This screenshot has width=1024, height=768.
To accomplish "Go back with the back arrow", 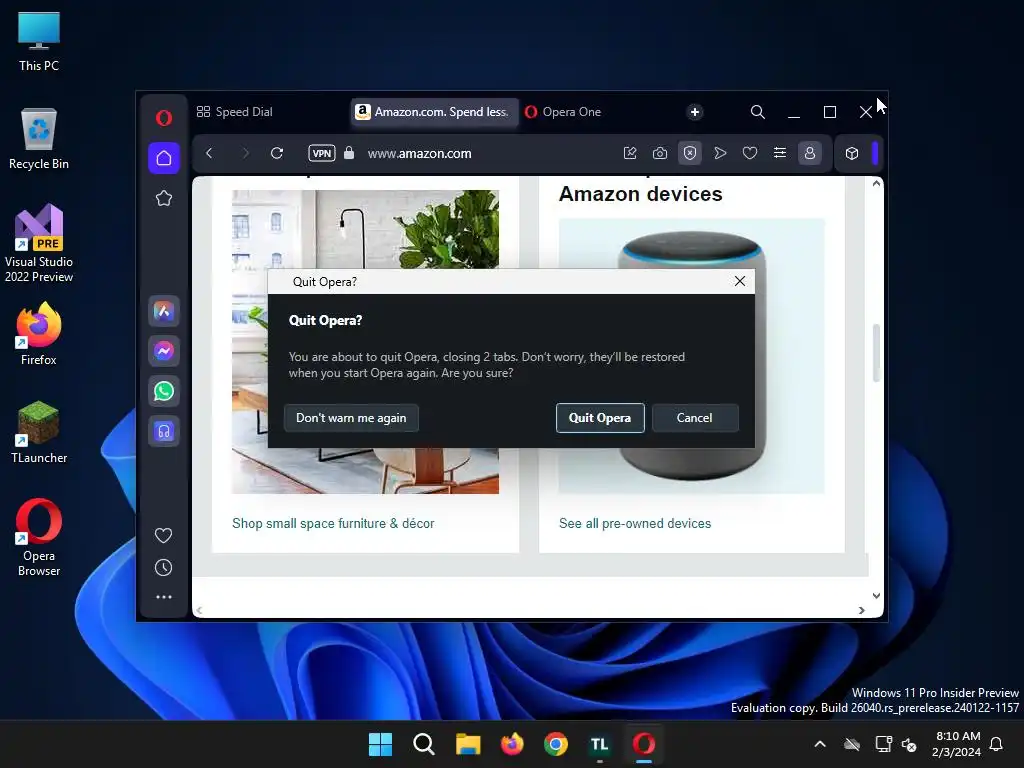I will 209,153.
